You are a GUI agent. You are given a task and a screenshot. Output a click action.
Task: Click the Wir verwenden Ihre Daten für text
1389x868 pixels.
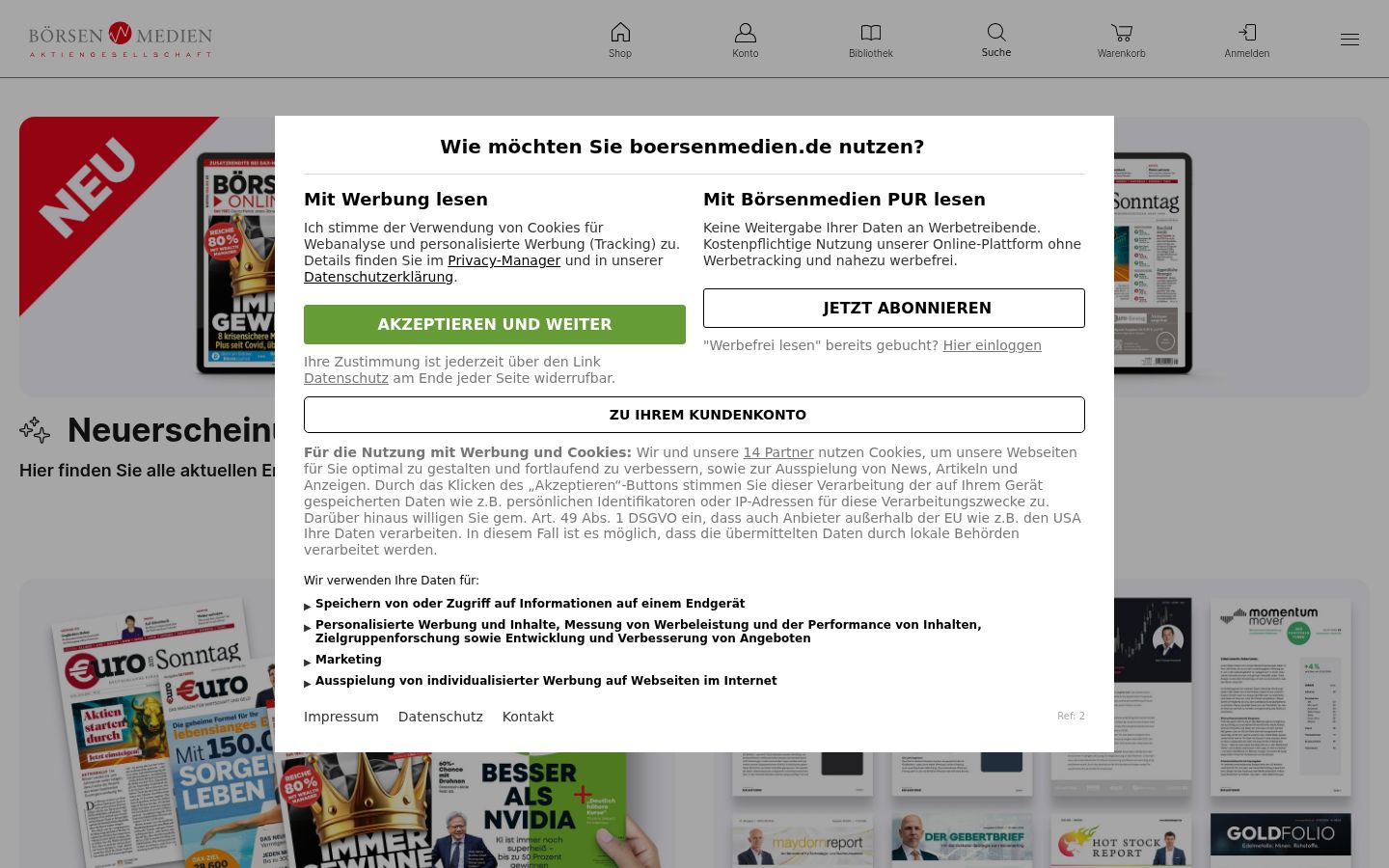[x=392, y=581]
